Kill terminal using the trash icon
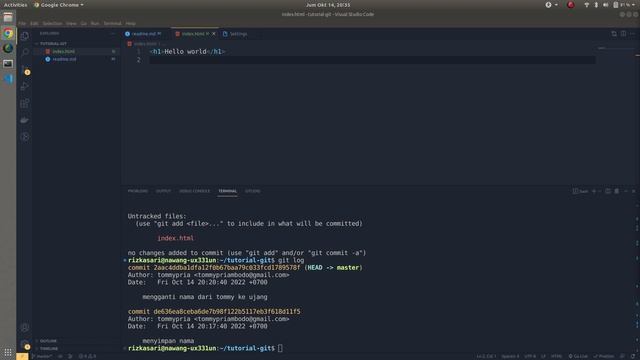This screenshot has height=360, width=640. click(617, 191)
